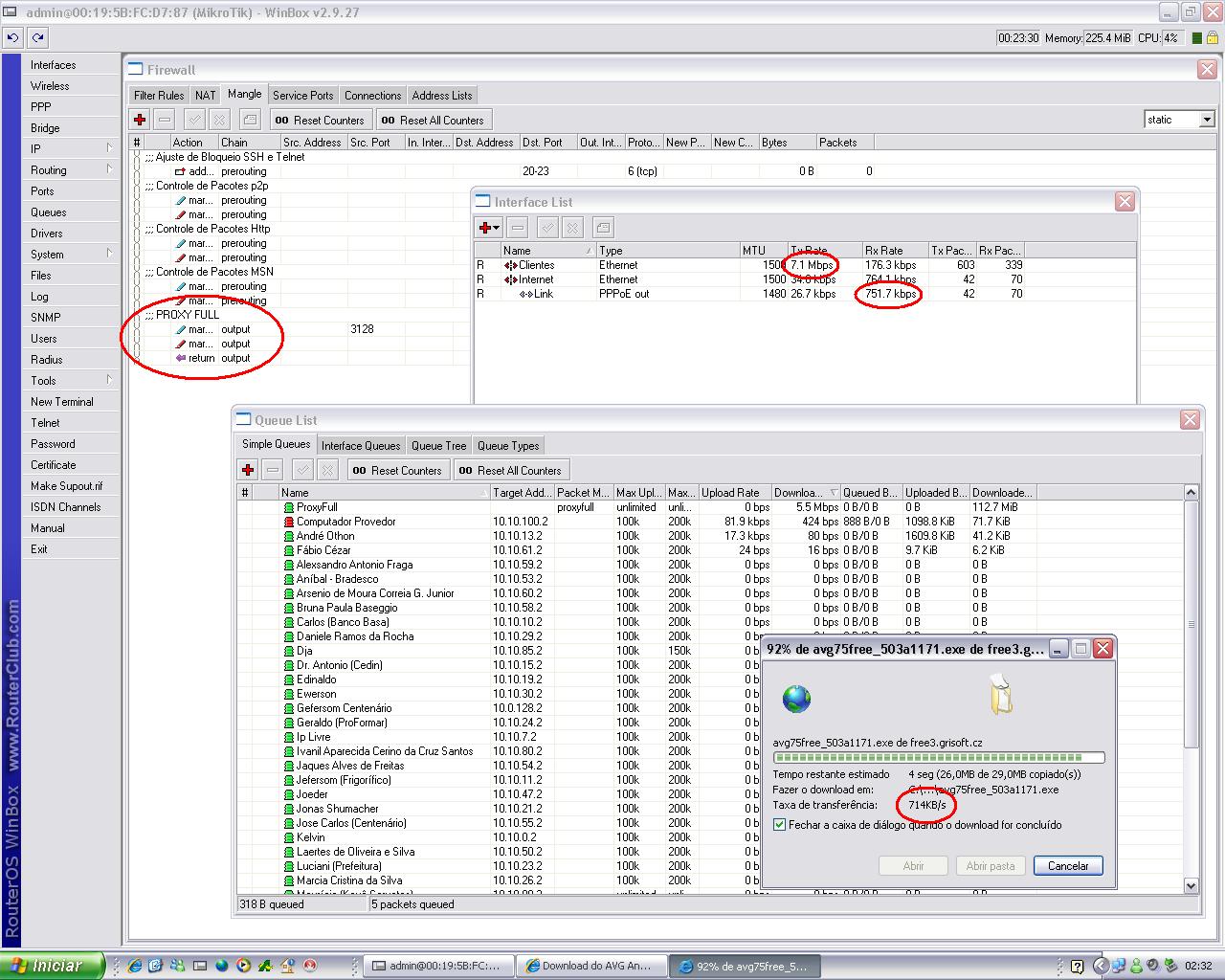Click the undo arrow in WinBox toolbar
The height and width of the screenshot is (980, 1225).
(x=12, y=38)
